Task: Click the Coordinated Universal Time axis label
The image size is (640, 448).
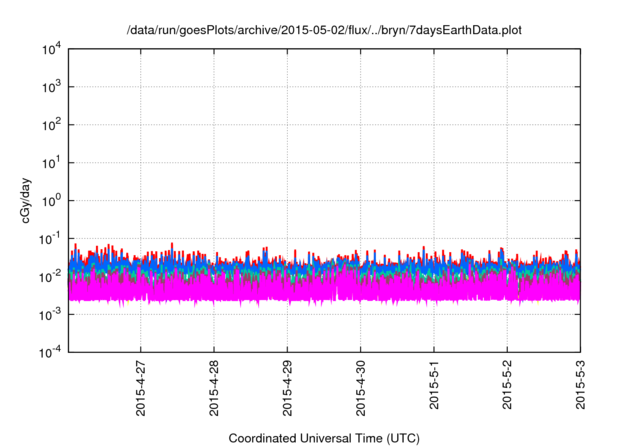Action: coord(324,438)
